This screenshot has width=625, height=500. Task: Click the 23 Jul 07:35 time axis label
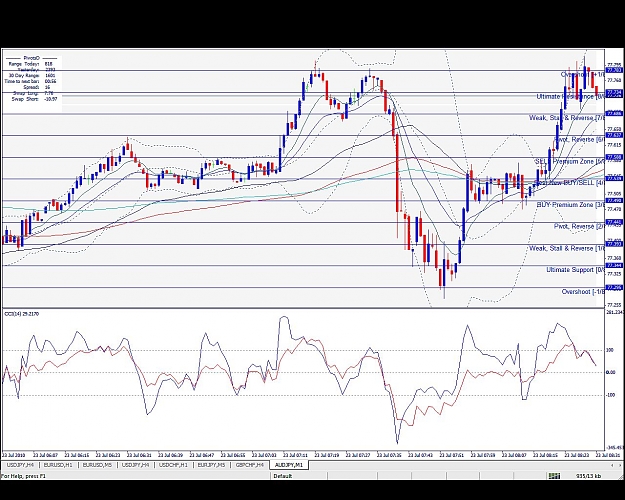pyautogui.click(x=389, y=455)
